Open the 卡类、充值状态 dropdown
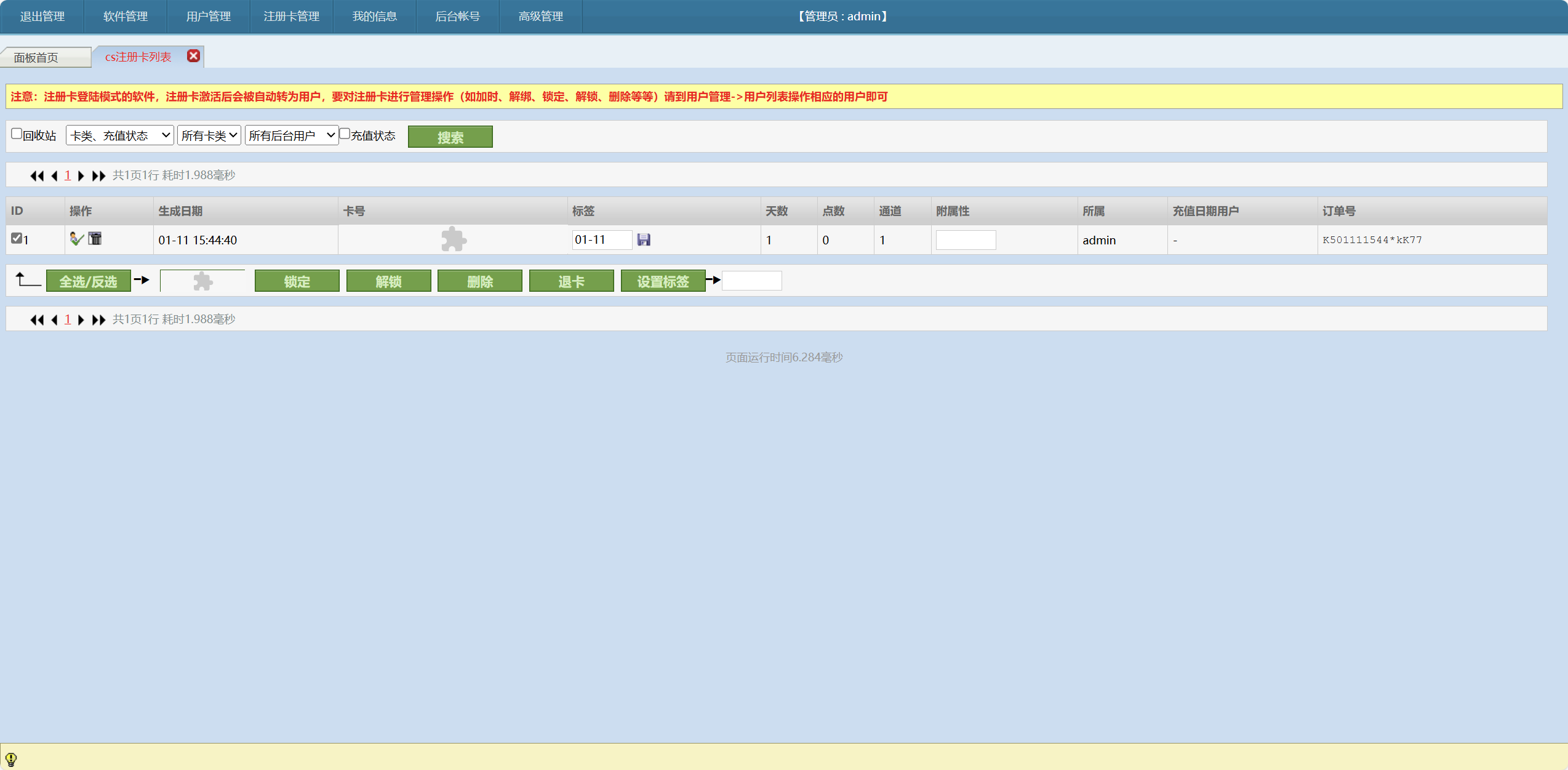Viewport: 1568px width, 770px height. click(119, 135)
